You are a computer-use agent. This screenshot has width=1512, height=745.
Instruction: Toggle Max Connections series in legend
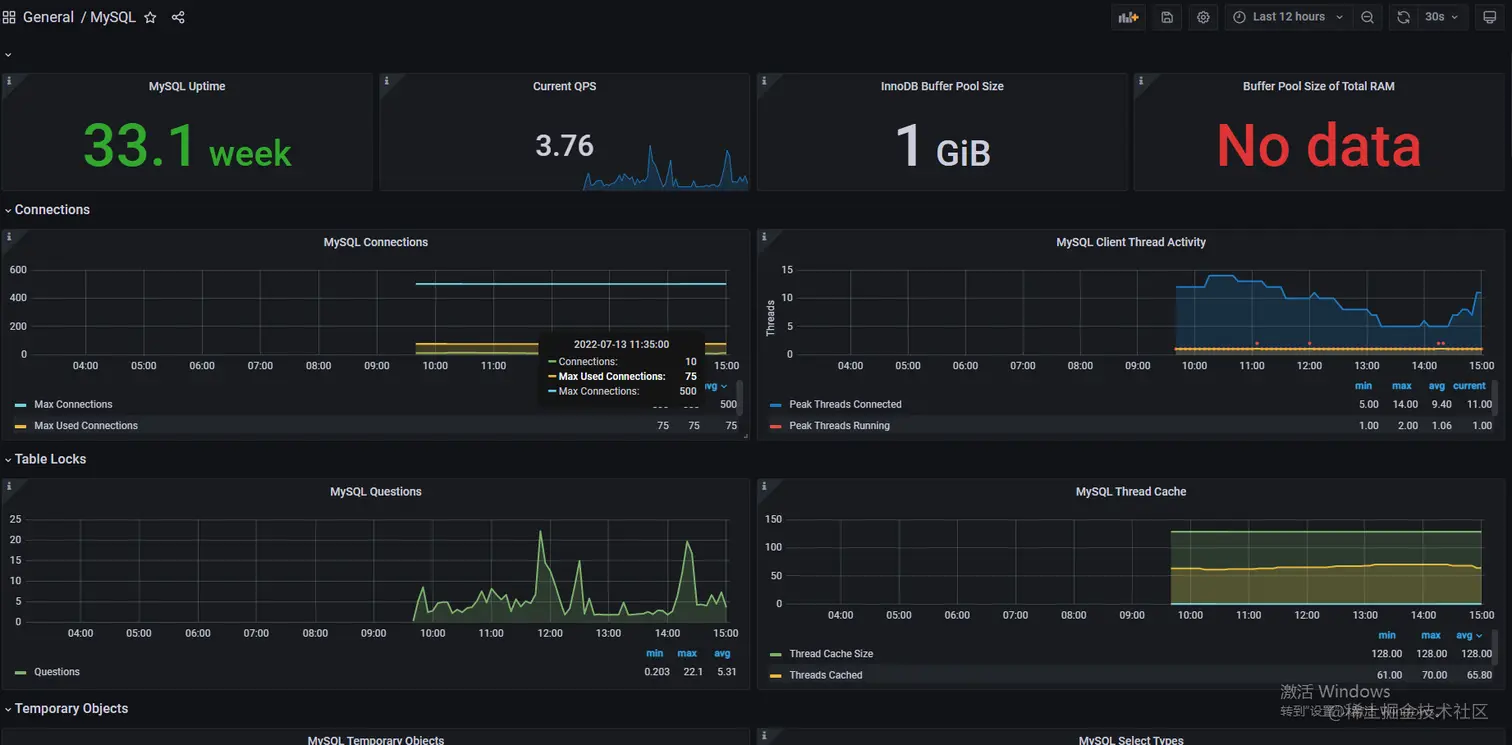[x=73, y=404]
